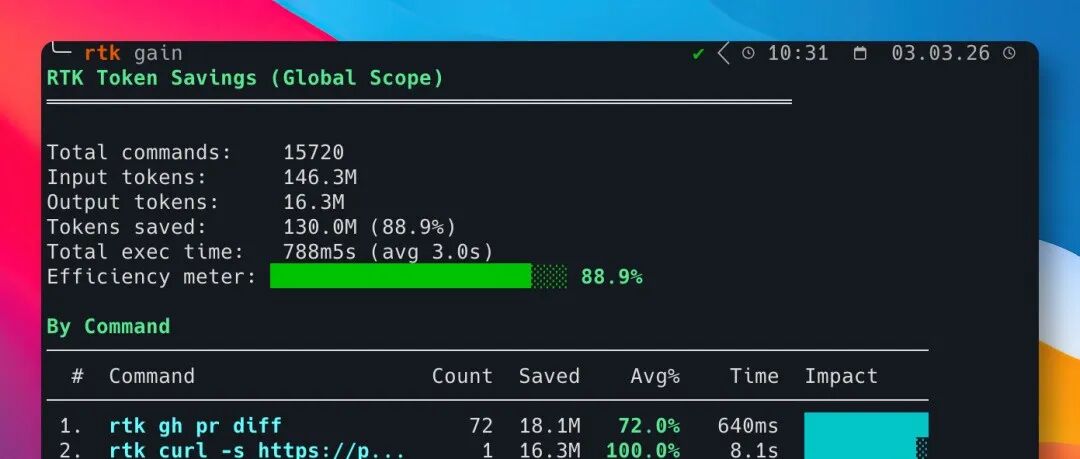The height and width of the screenshot is (459, 1080).
Task: Click the count 72 for gh pr diff
Action: [x=481, y=425]
